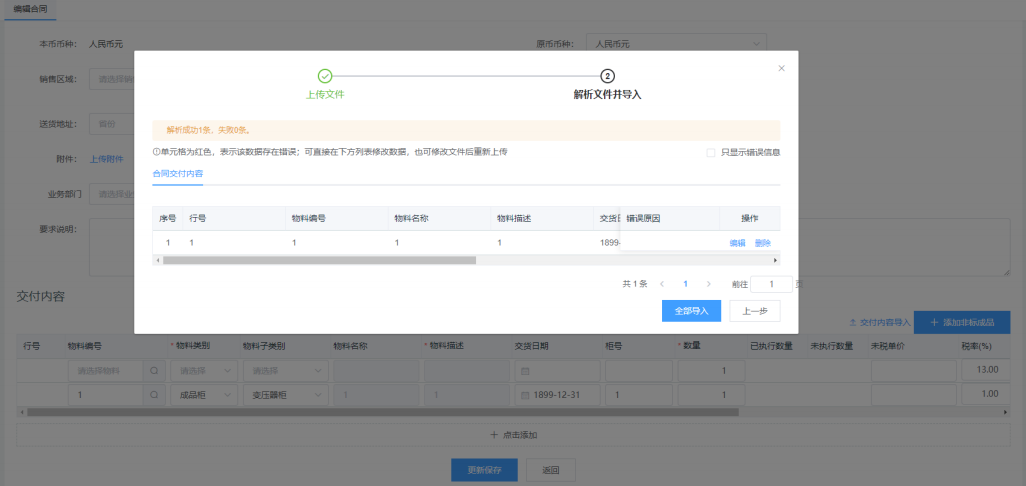
Task: Click the 上一步 button
Action: [755, 311]
